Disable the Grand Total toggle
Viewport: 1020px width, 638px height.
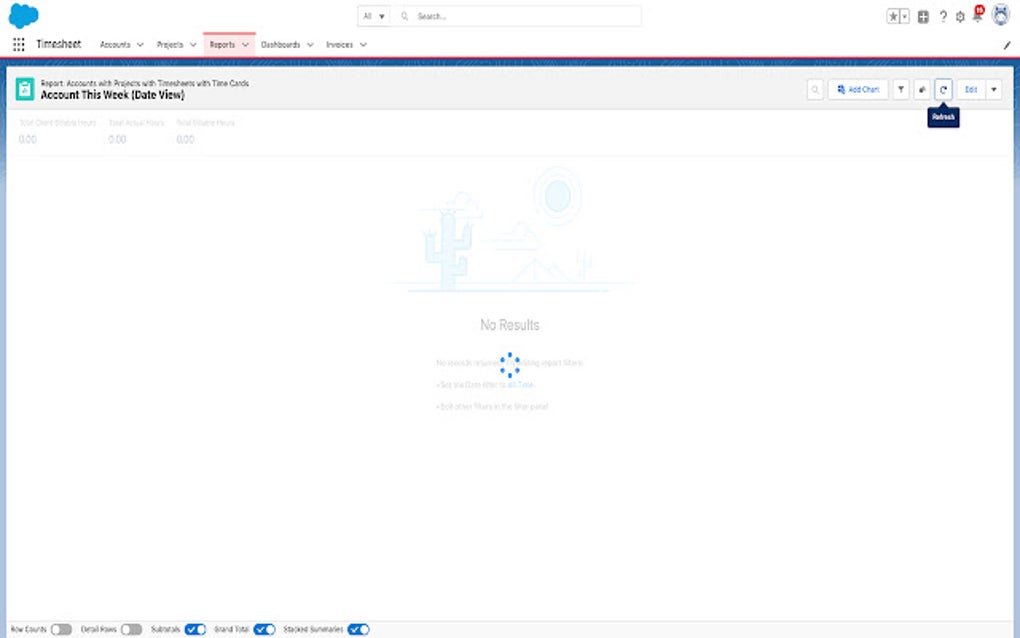point(264,629)
